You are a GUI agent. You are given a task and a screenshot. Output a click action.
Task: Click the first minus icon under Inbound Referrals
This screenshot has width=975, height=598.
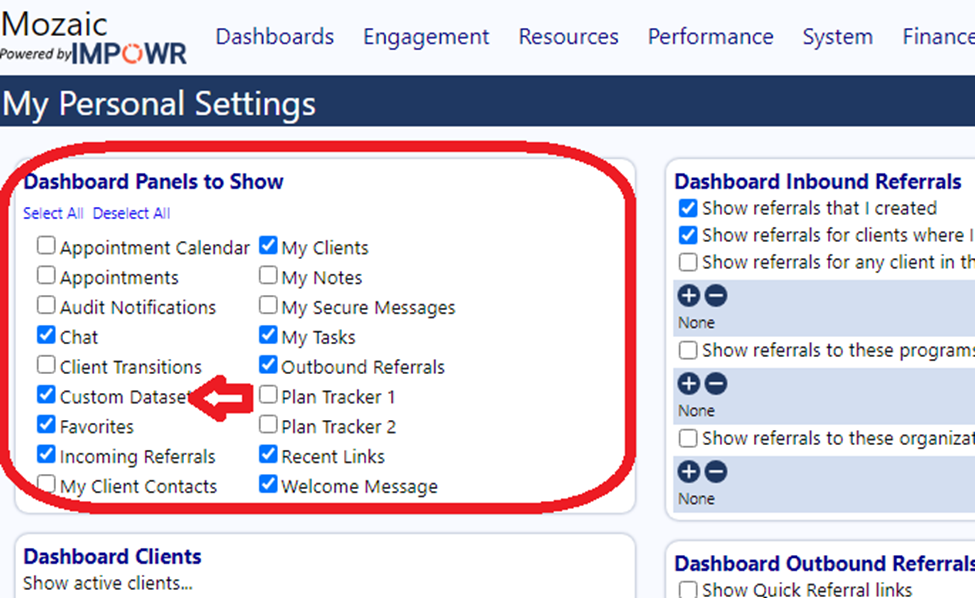[716, 295]
